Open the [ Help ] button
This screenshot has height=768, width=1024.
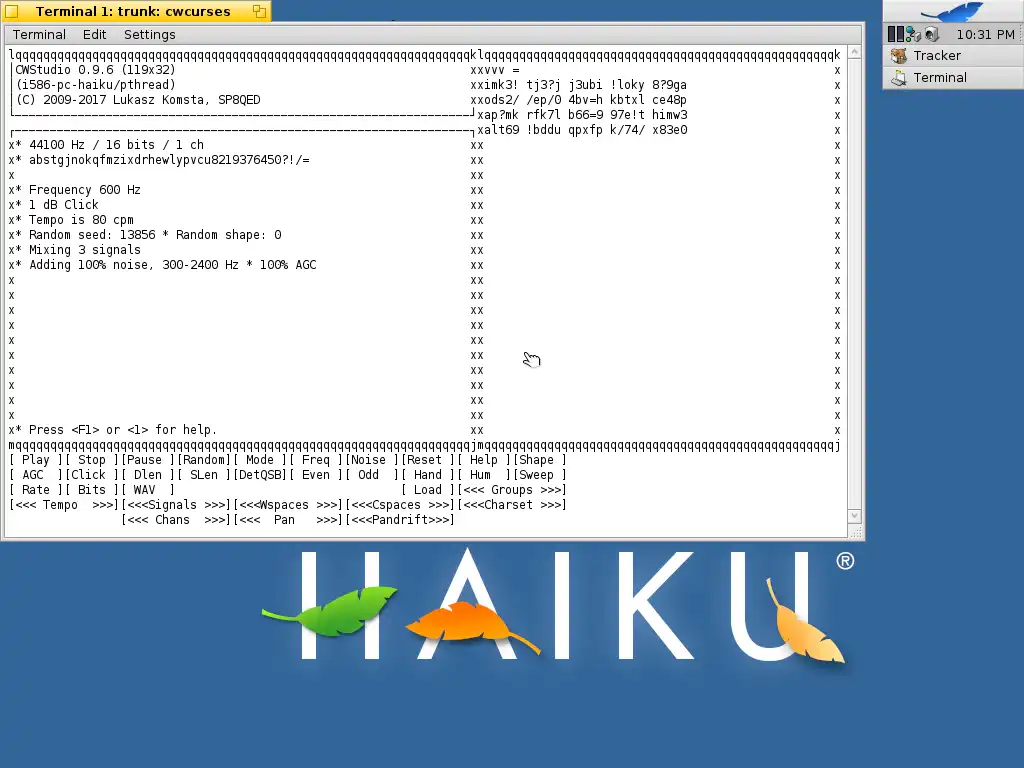(485, 460)
